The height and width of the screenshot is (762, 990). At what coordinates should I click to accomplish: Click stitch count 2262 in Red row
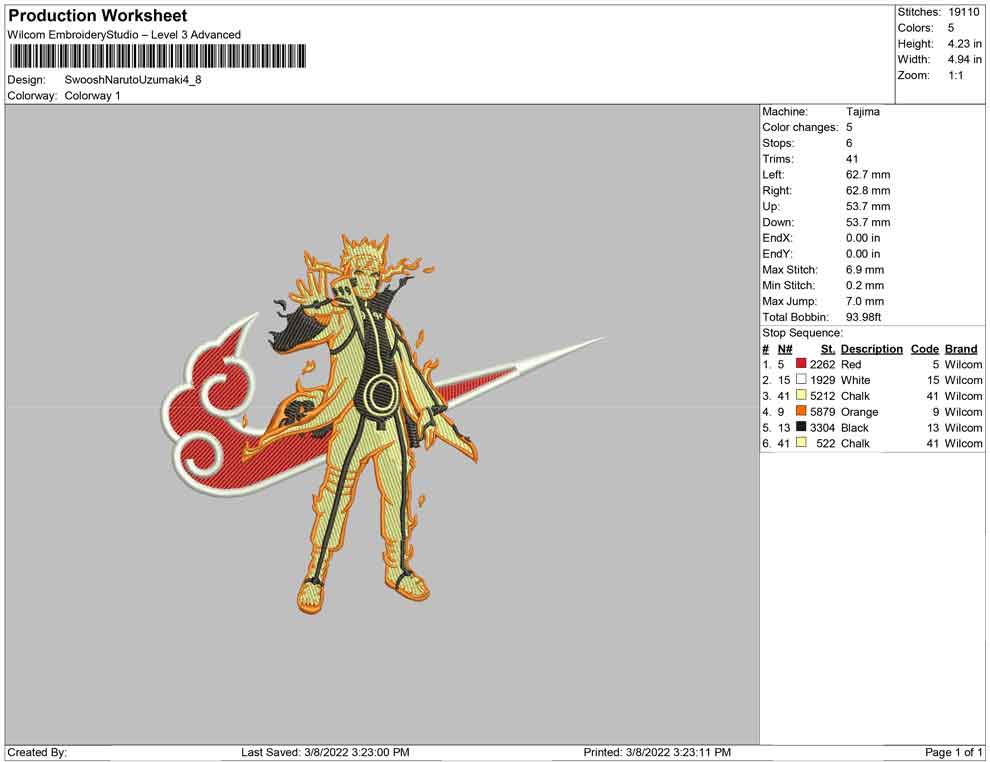click(x=823, y=364)
